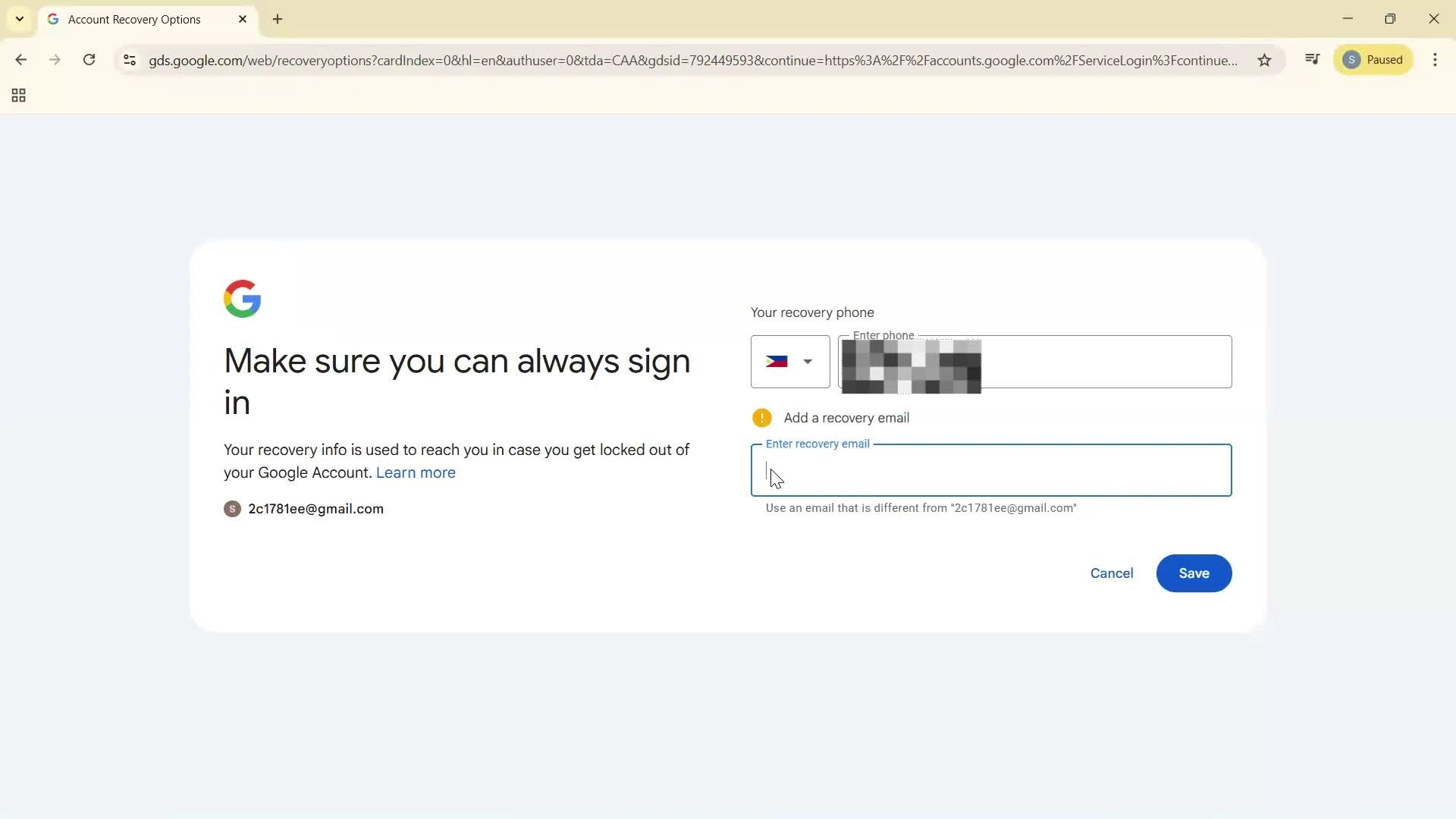
Task: Open the tab groups grid icon
Action: [17, 95]
